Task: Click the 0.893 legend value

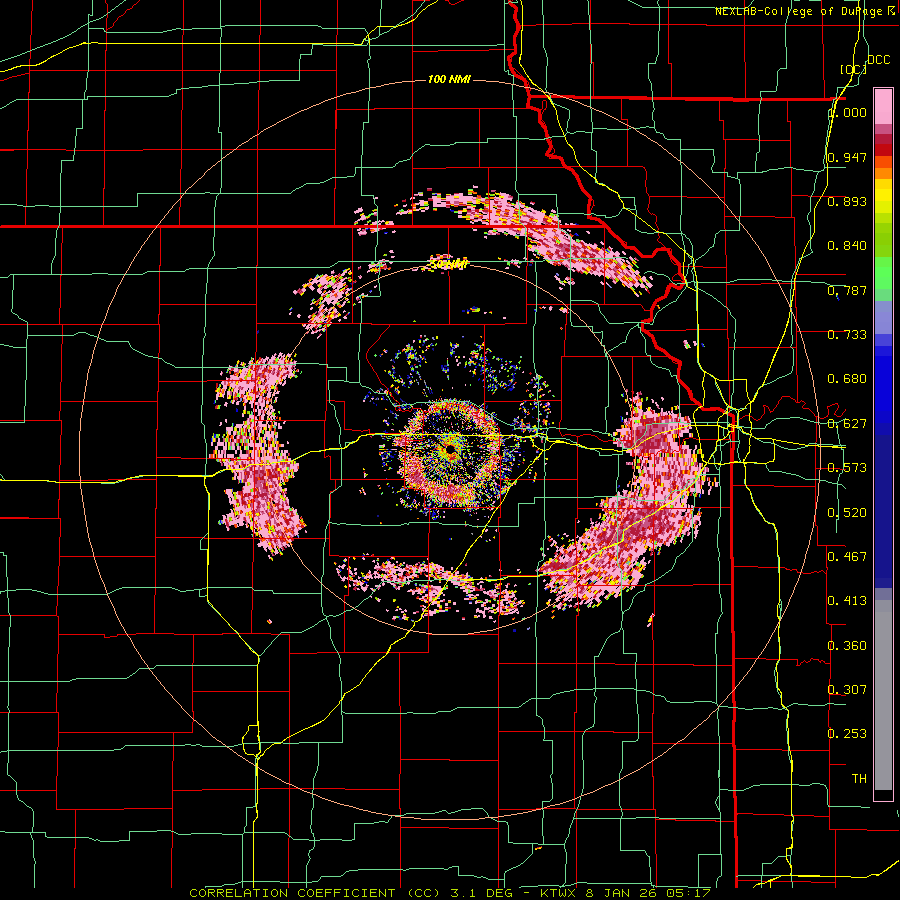Action: (847, 201)
